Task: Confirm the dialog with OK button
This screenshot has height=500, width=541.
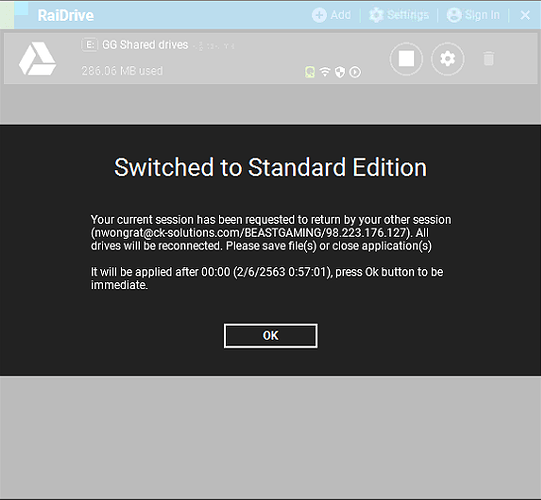Action: (270, 336)
